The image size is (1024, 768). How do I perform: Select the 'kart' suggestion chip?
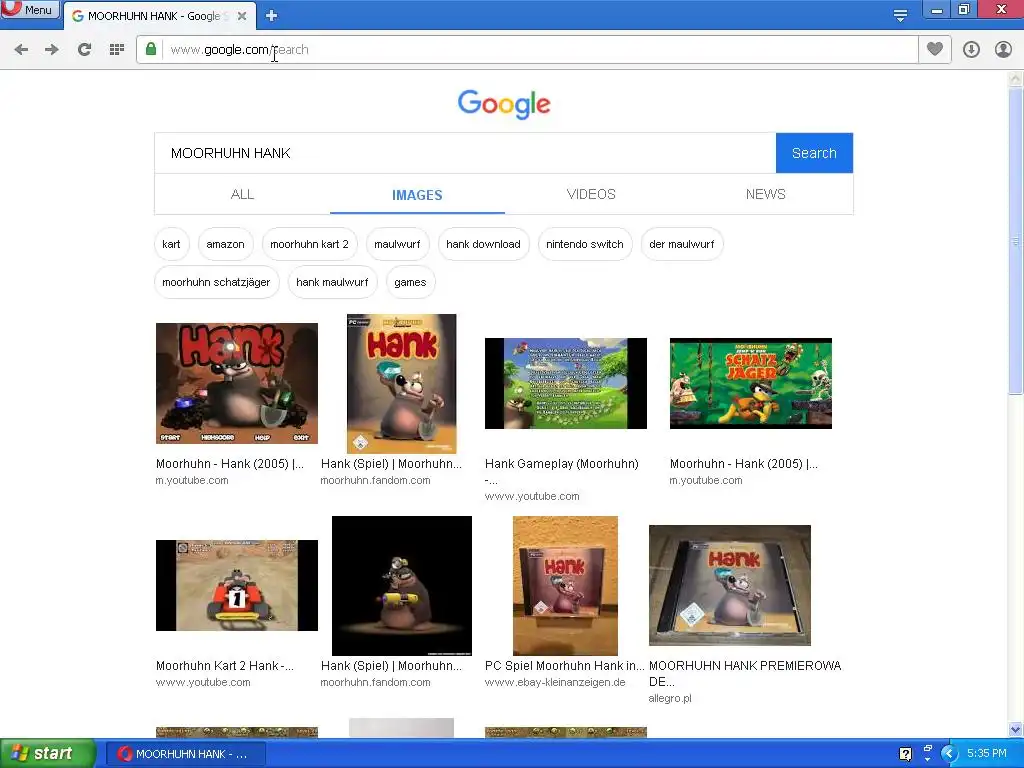pyautogui.click(x=171, y=244)
